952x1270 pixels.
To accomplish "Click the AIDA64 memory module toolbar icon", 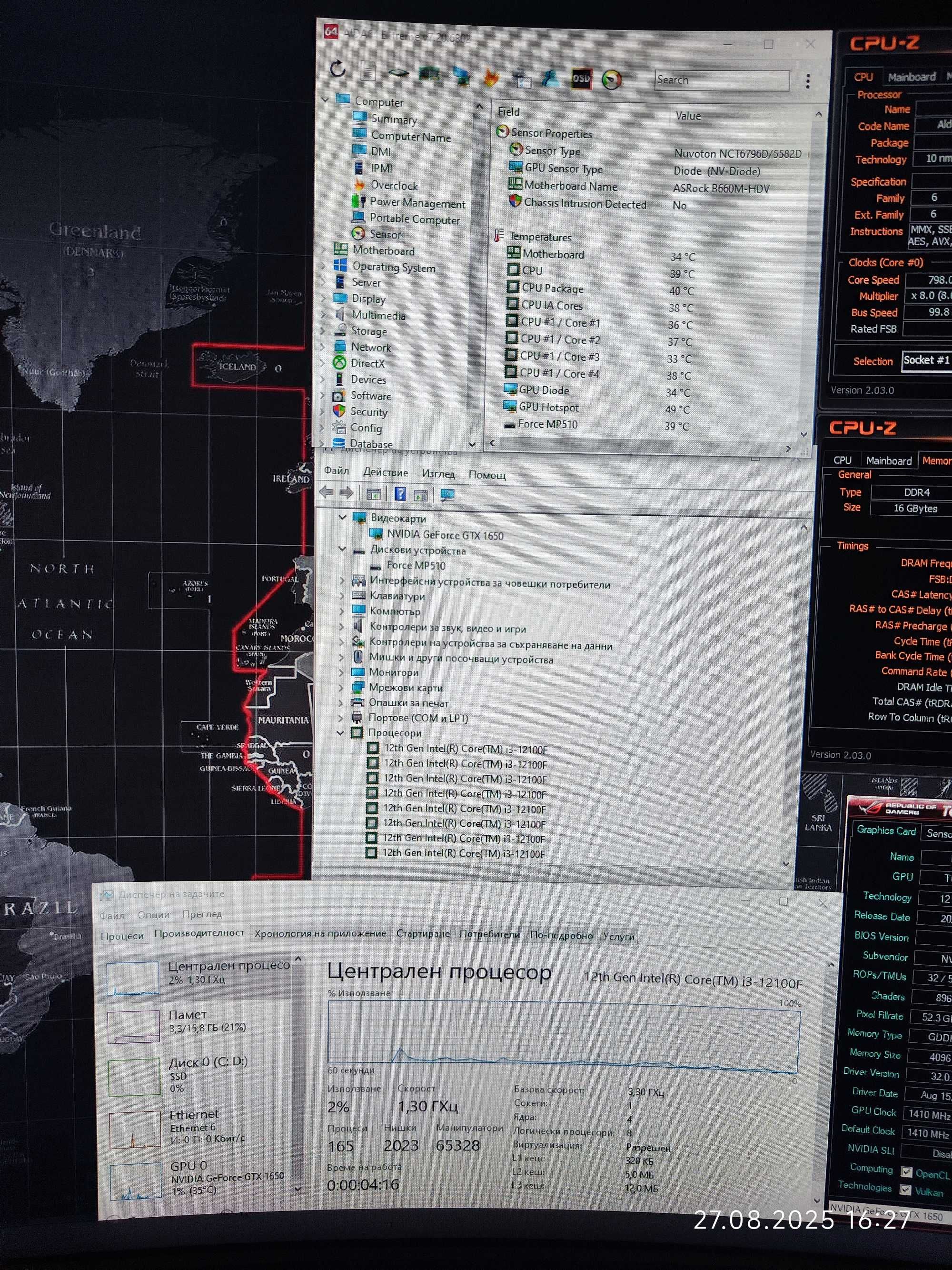I will tap(429, 74).
